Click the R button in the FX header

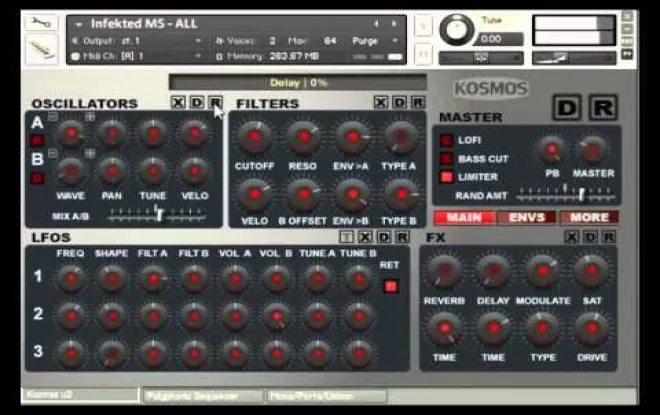pyautogui.click(x=609, y=237)
